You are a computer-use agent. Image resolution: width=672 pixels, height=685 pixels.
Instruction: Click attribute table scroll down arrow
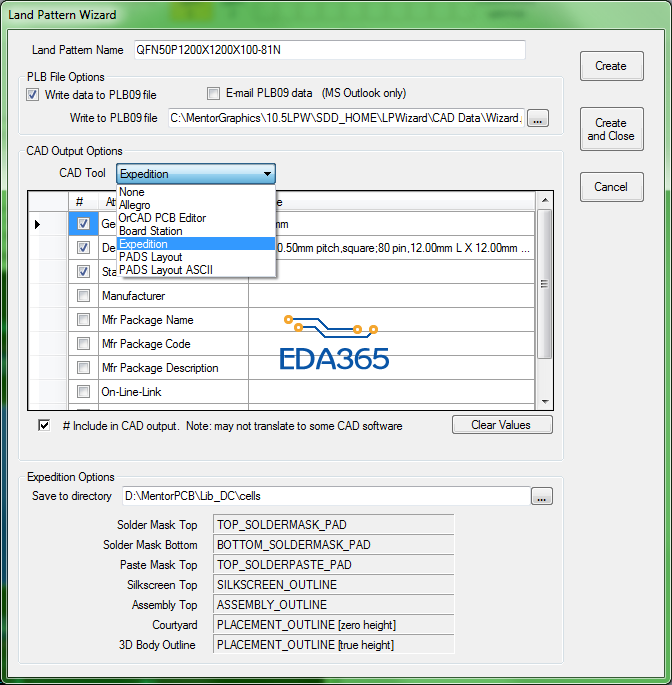tap(545, 401)
